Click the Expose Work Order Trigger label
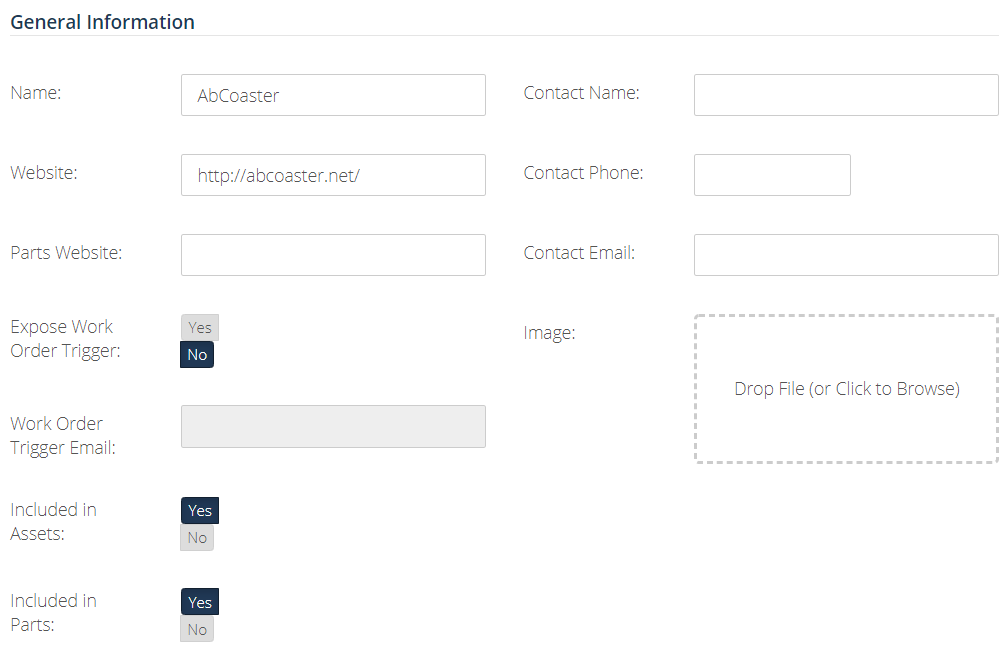 coord(65,338)
